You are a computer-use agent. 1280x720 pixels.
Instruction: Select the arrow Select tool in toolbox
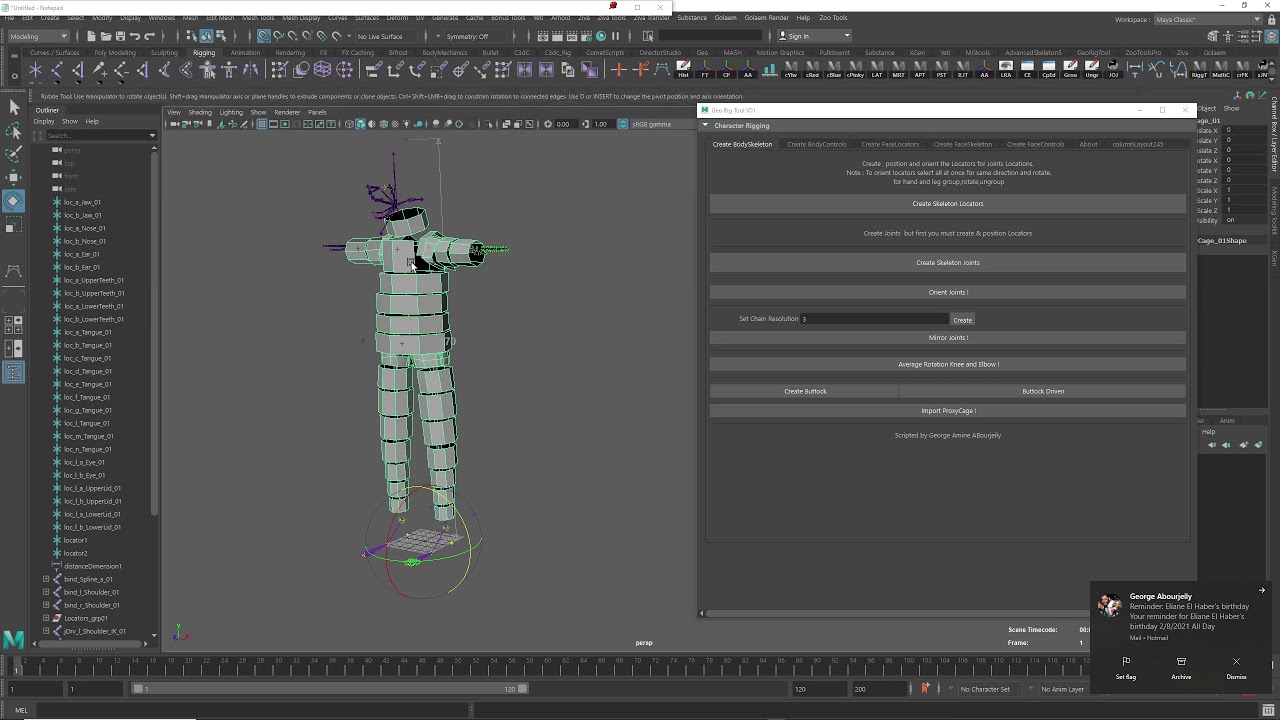coord(13,107)
